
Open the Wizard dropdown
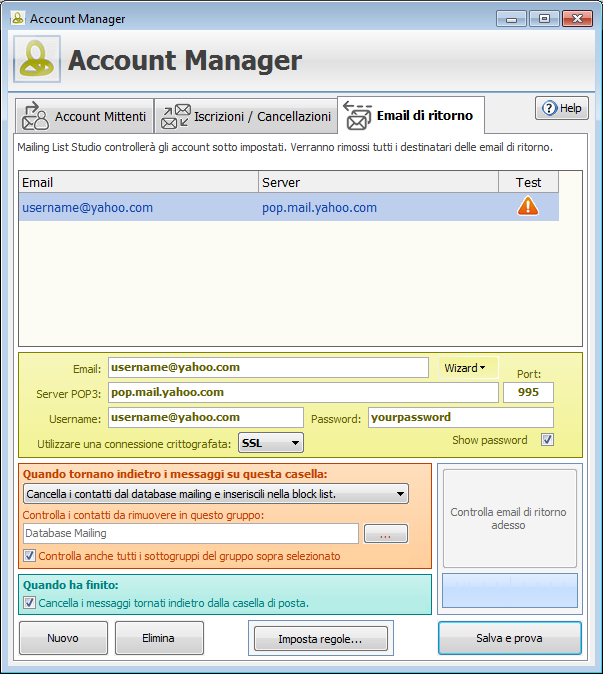[x=467, y=368]
